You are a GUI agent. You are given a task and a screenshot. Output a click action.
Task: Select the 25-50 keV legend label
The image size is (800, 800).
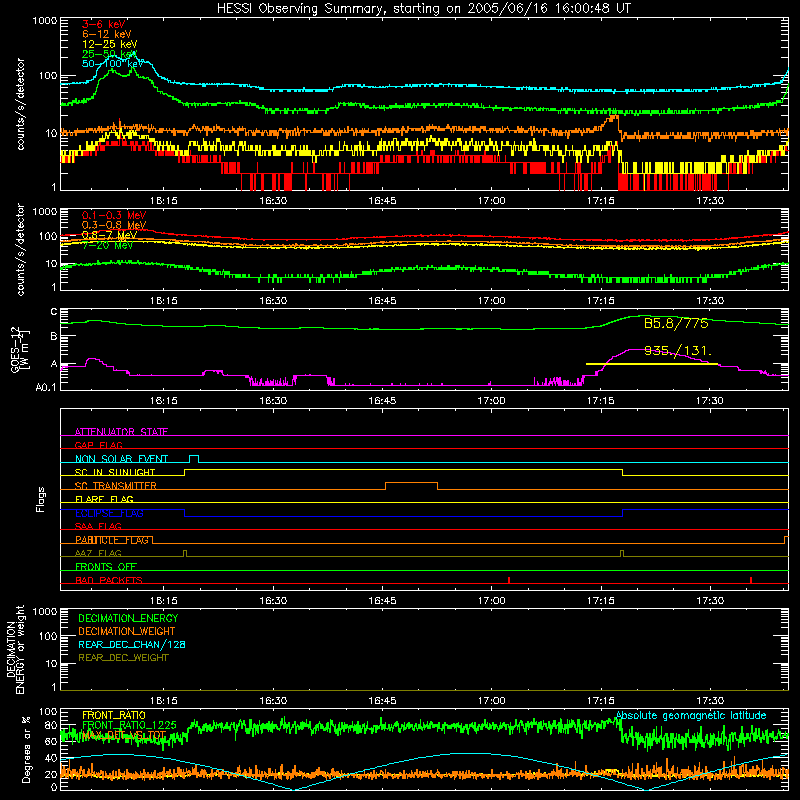point(110,54)
